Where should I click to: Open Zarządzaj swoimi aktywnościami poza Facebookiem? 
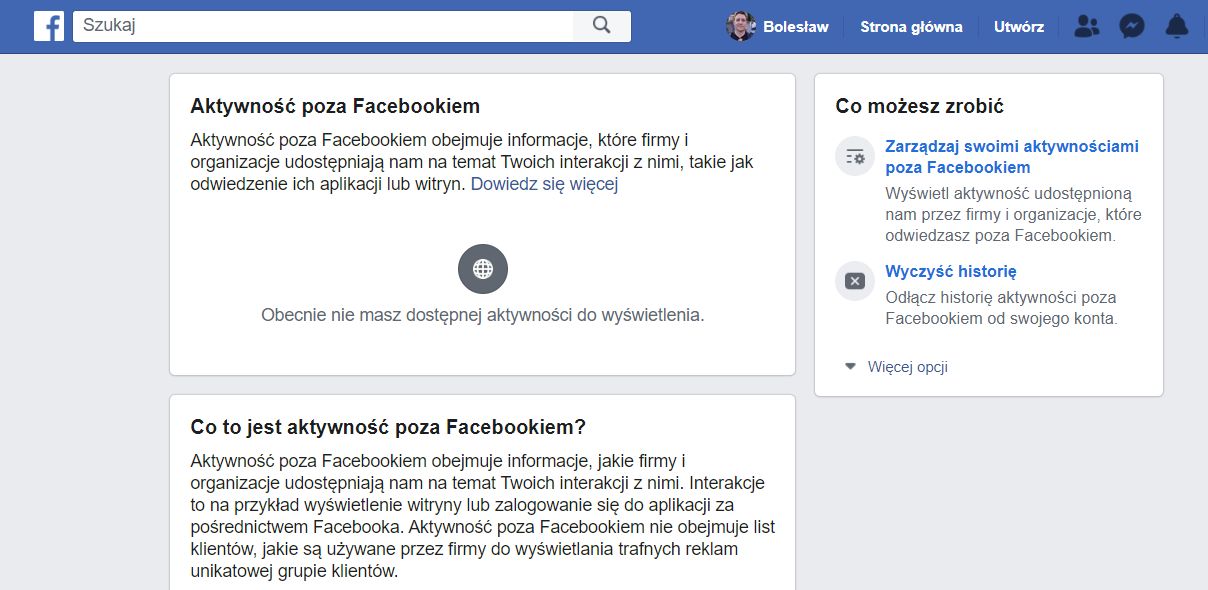pos(1012,157)
